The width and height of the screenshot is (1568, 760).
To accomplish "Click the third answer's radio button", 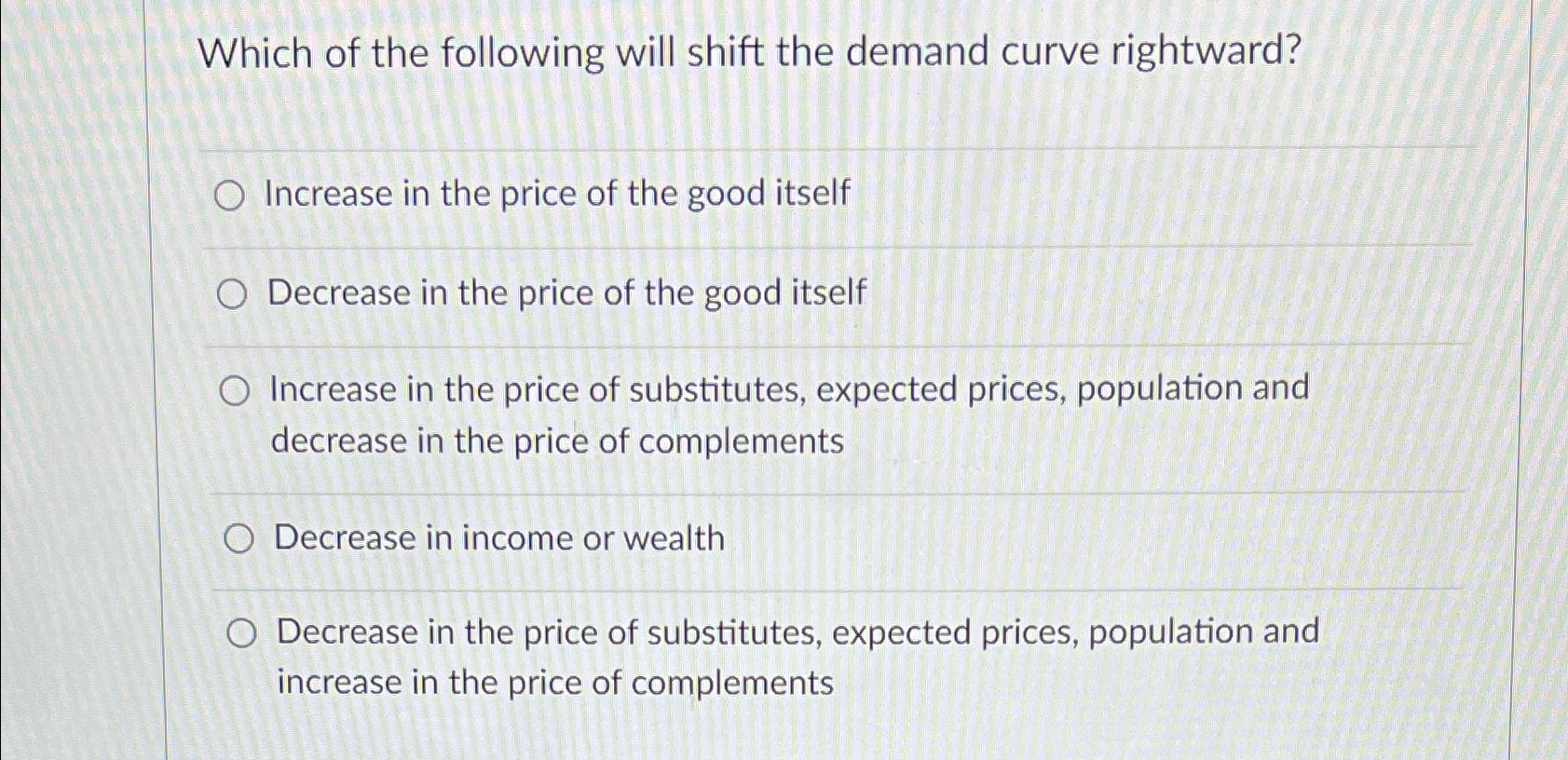I will (x=233, y=391).
